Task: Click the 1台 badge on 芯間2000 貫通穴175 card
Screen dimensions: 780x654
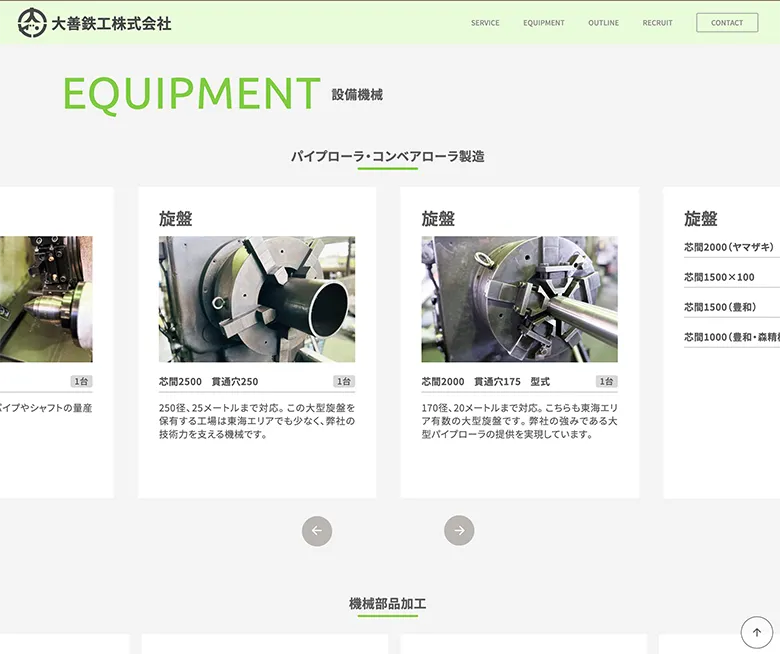Action: (x=606, y=381)
